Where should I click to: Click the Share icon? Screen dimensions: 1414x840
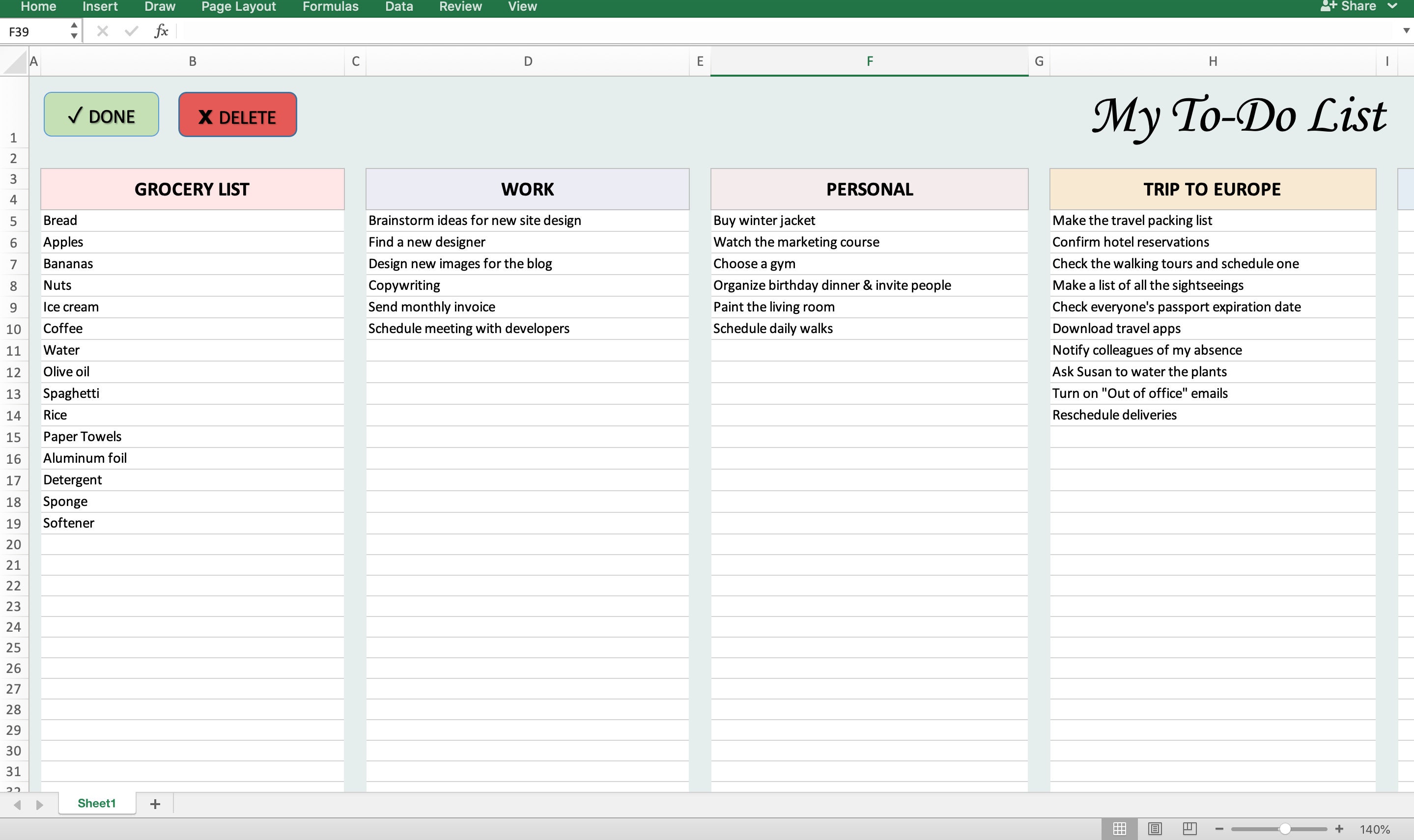(1327, 6)
